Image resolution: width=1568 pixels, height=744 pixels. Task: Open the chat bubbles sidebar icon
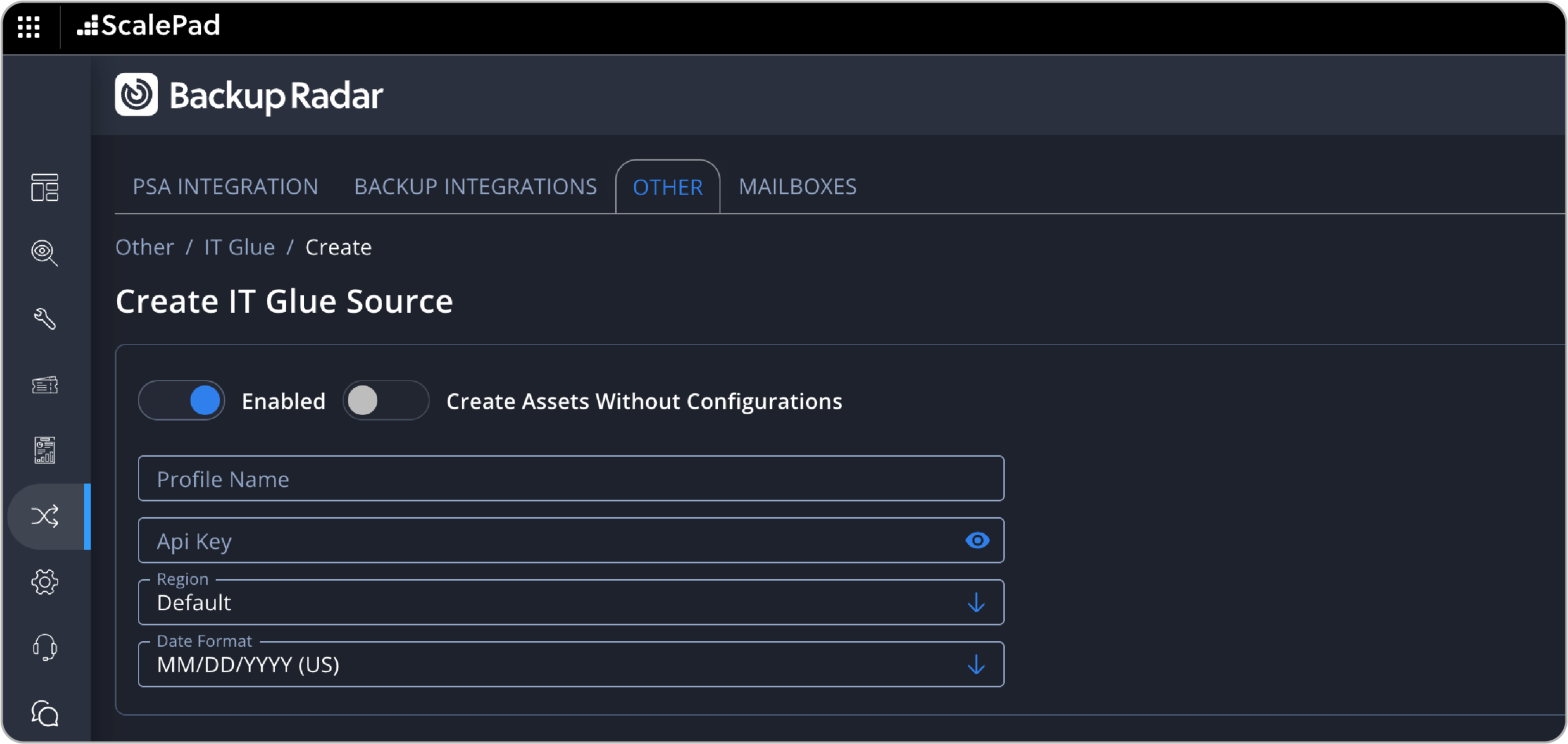click(45, 713)
